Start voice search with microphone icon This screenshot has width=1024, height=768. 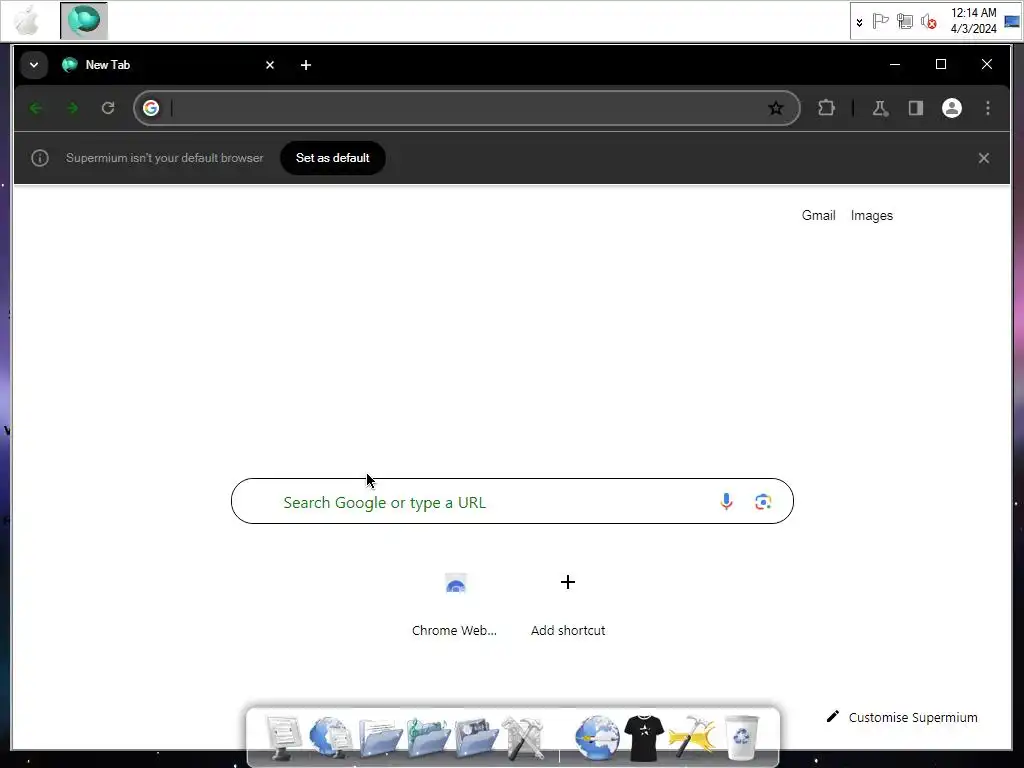click(x=726, y=502)
